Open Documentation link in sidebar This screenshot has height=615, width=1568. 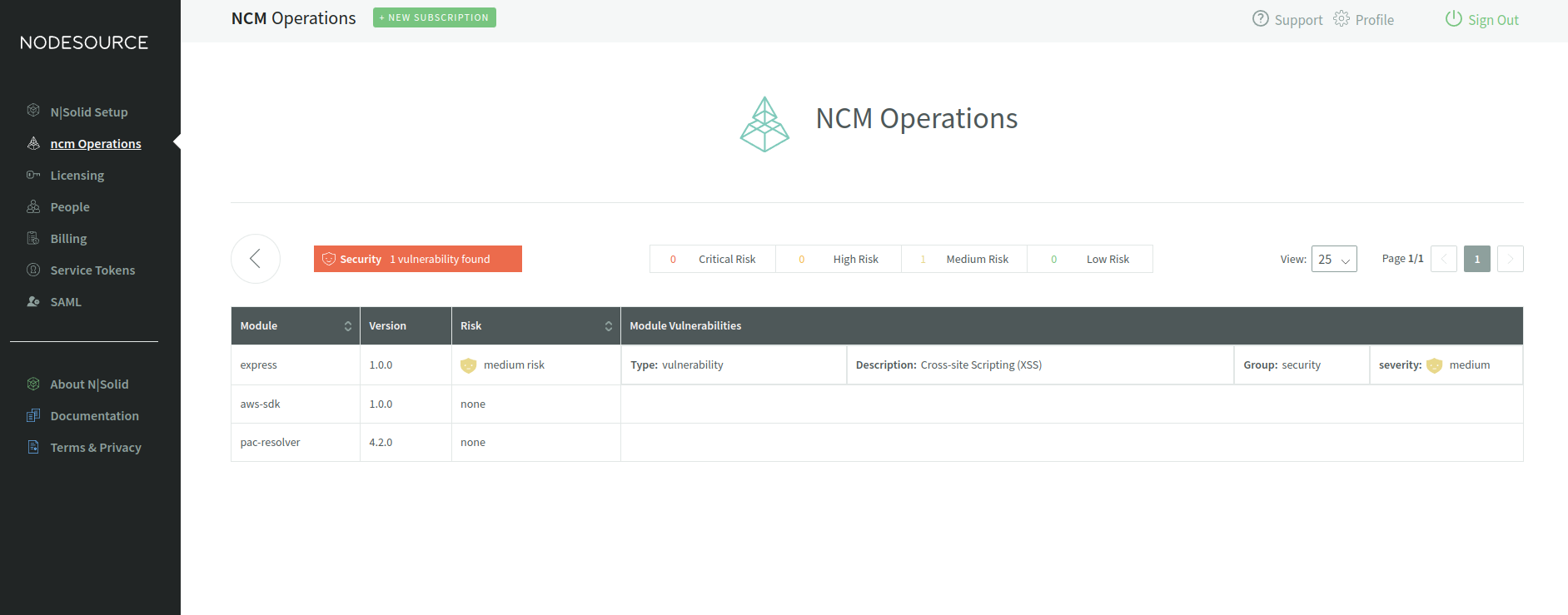[x=94, y=415]
